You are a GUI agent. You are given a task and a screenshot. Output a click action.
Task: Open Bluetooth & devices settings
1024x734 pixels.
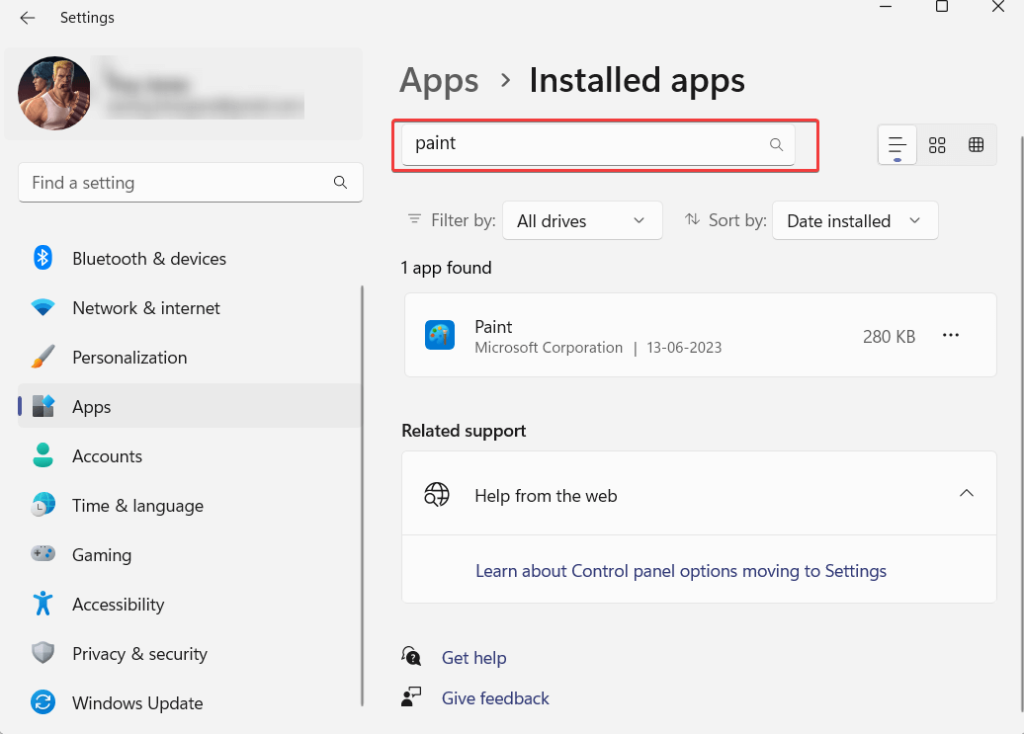[x=190, y=259]
